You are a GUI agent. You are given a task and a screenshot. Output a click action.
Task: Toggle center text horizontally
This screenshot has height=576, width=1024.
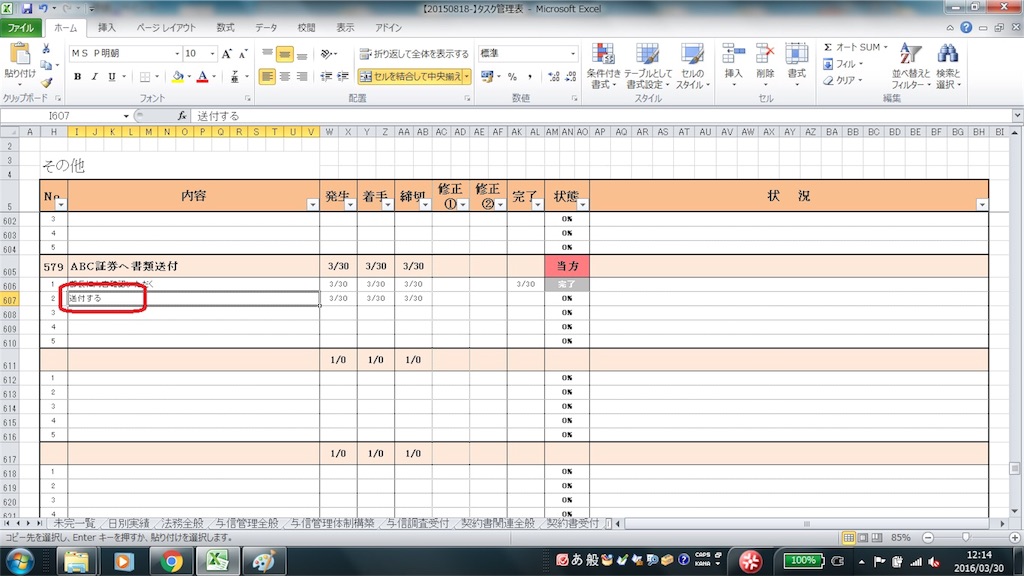285,76
